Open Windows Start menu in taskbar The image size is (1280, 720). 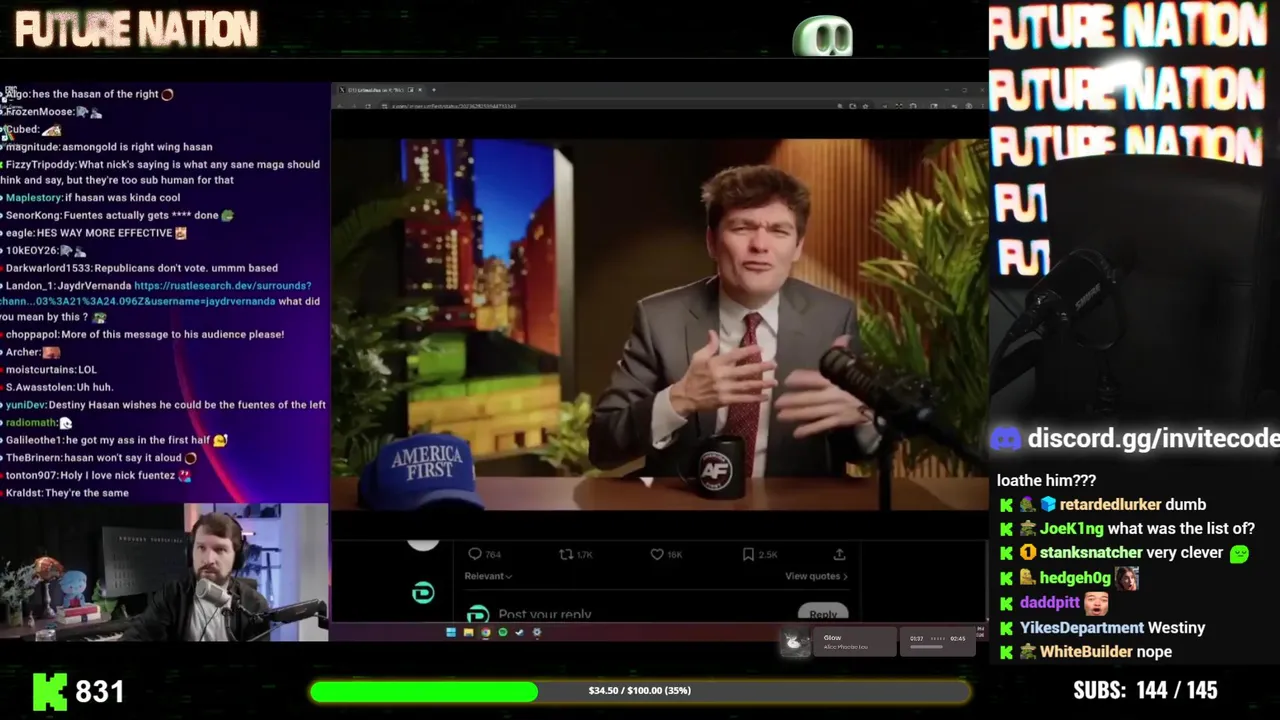pyautogui.click(x=451, y=632)
